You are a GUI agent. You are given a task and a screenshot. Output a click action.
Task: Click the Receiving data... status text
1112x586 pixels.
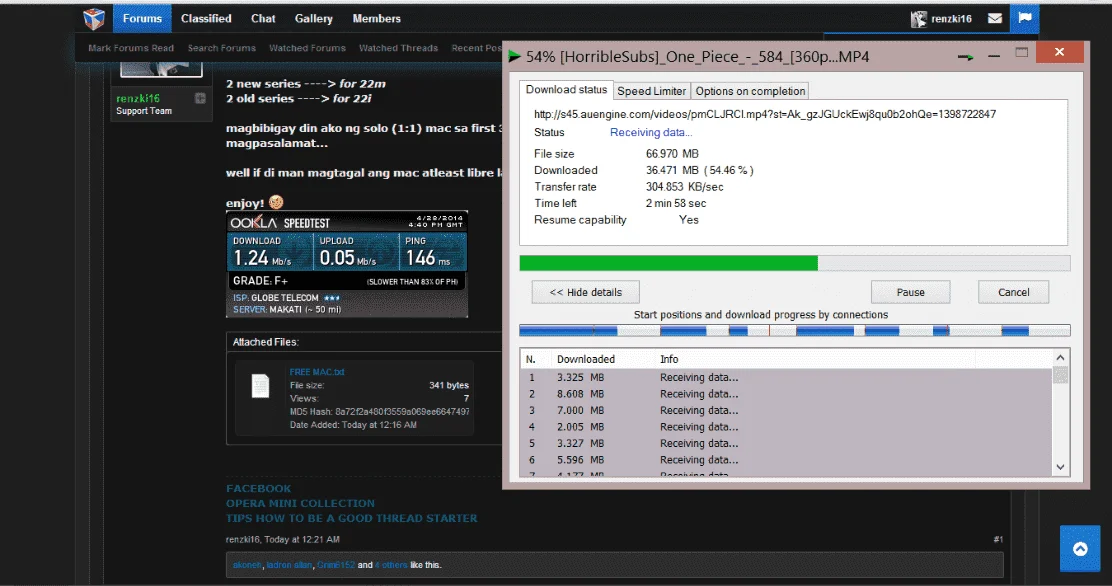point(651,133)
